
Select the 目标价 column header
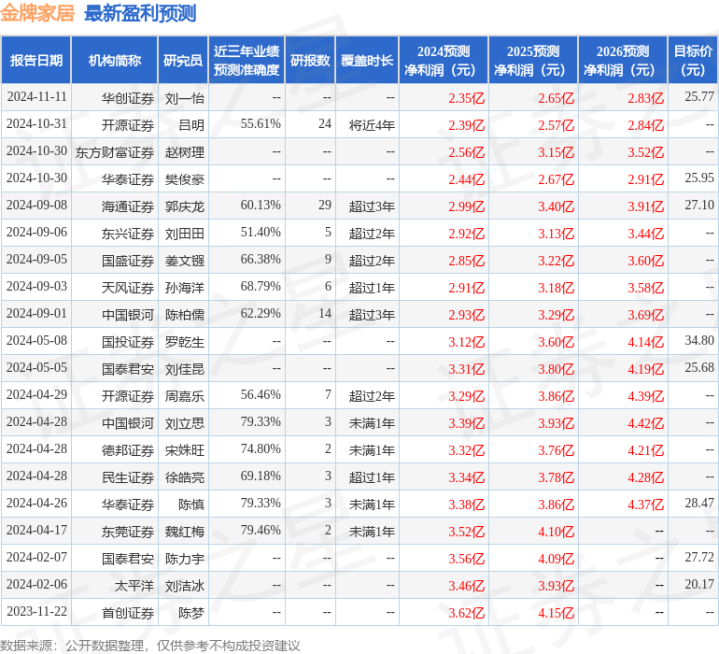[x=693, y=60]
